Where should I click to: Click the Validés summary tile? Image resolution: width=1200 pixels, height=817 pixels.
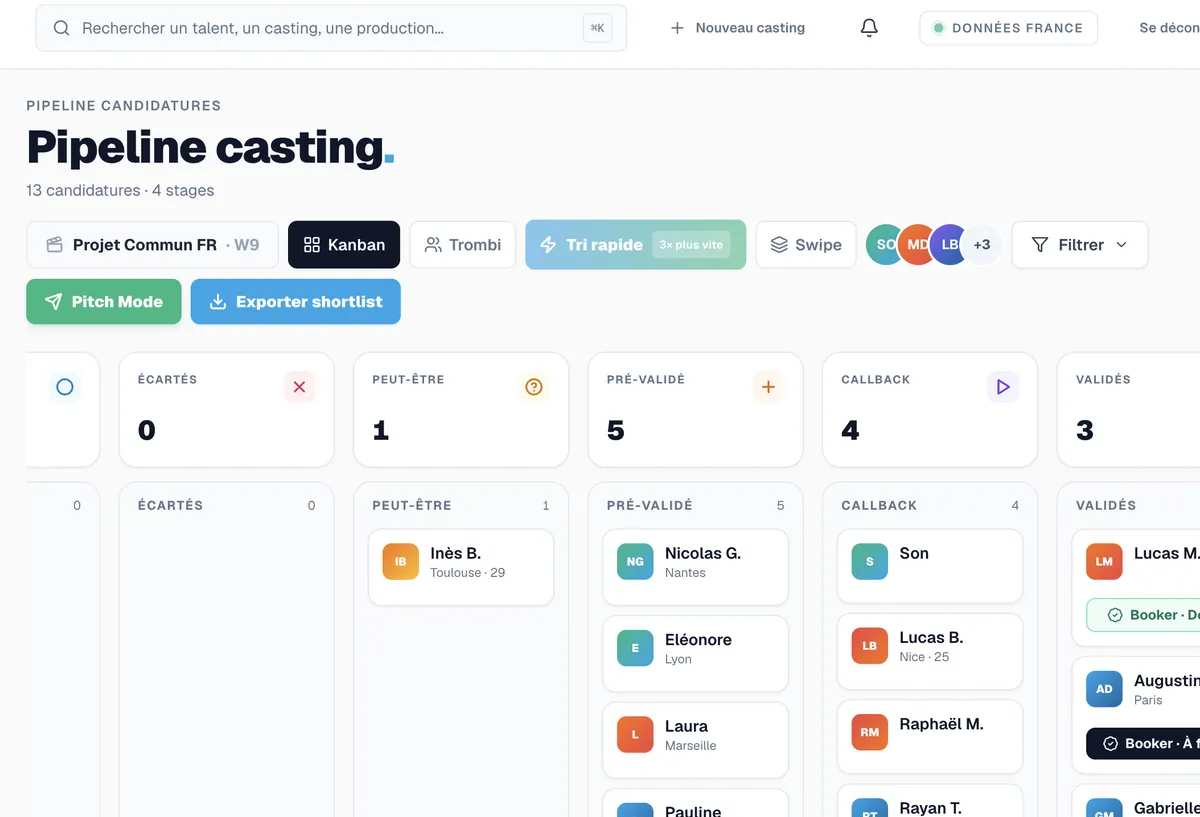point(1128,410)
